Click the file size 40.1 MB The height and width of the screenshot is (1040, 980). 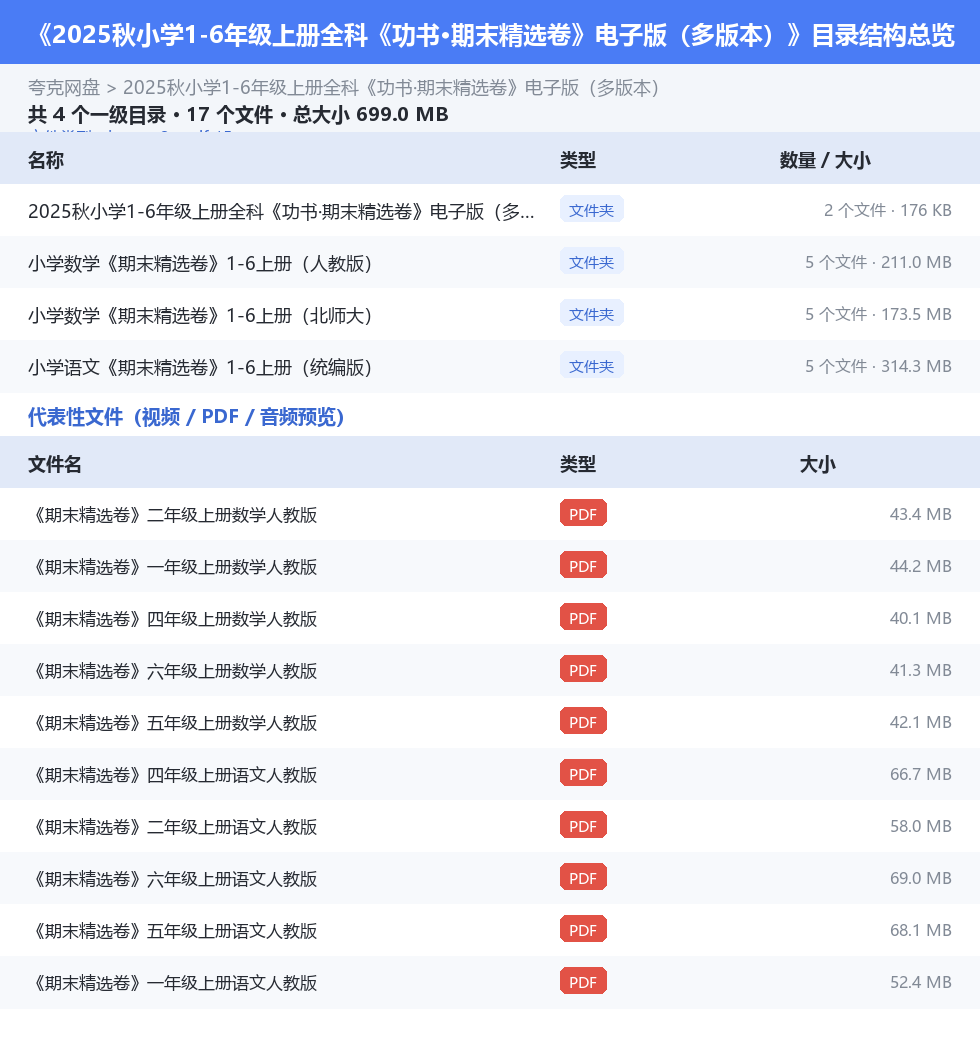pos(920,618)
